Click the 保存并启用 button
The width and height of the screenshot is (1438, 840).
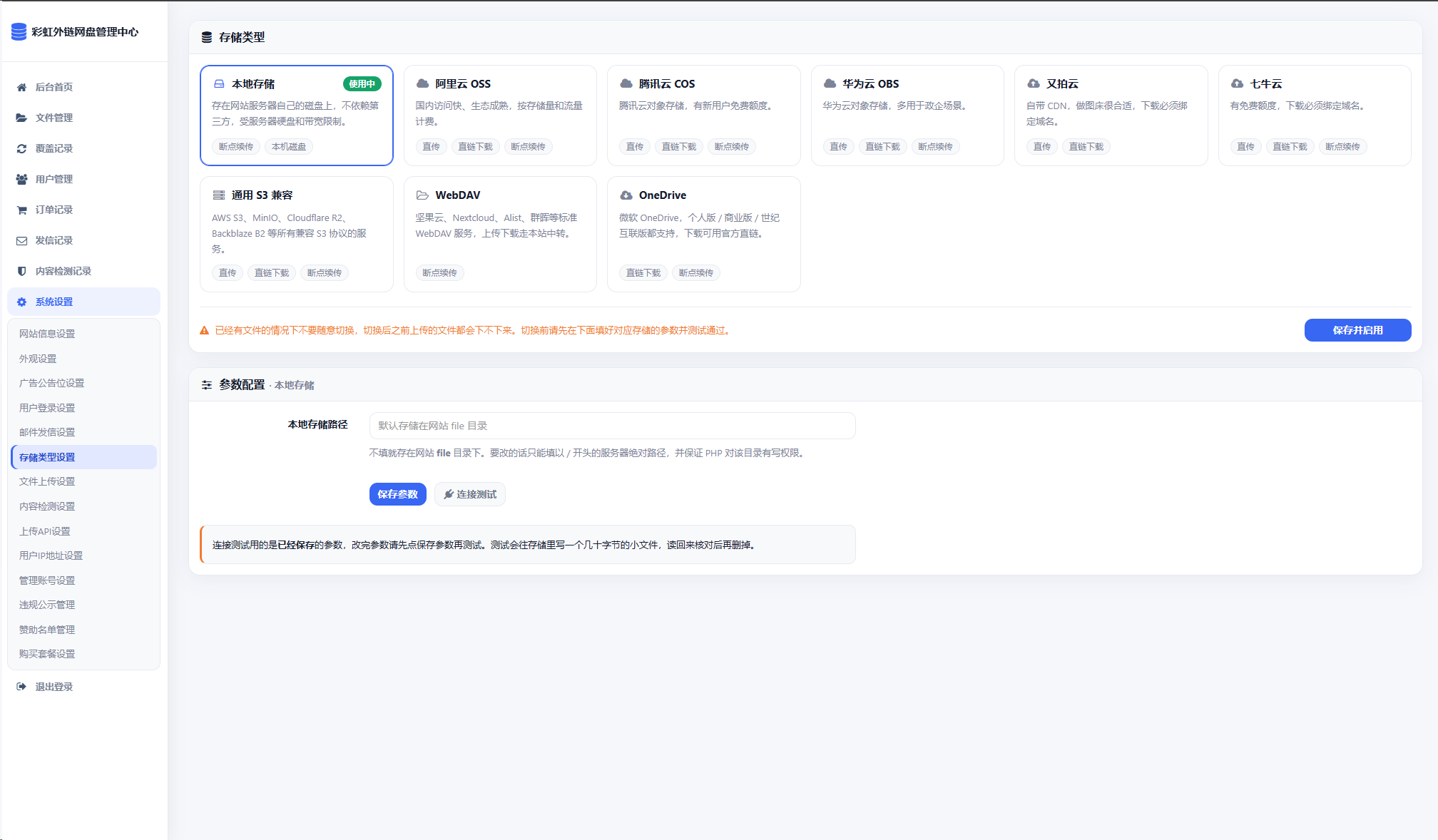click(1357, 330)
